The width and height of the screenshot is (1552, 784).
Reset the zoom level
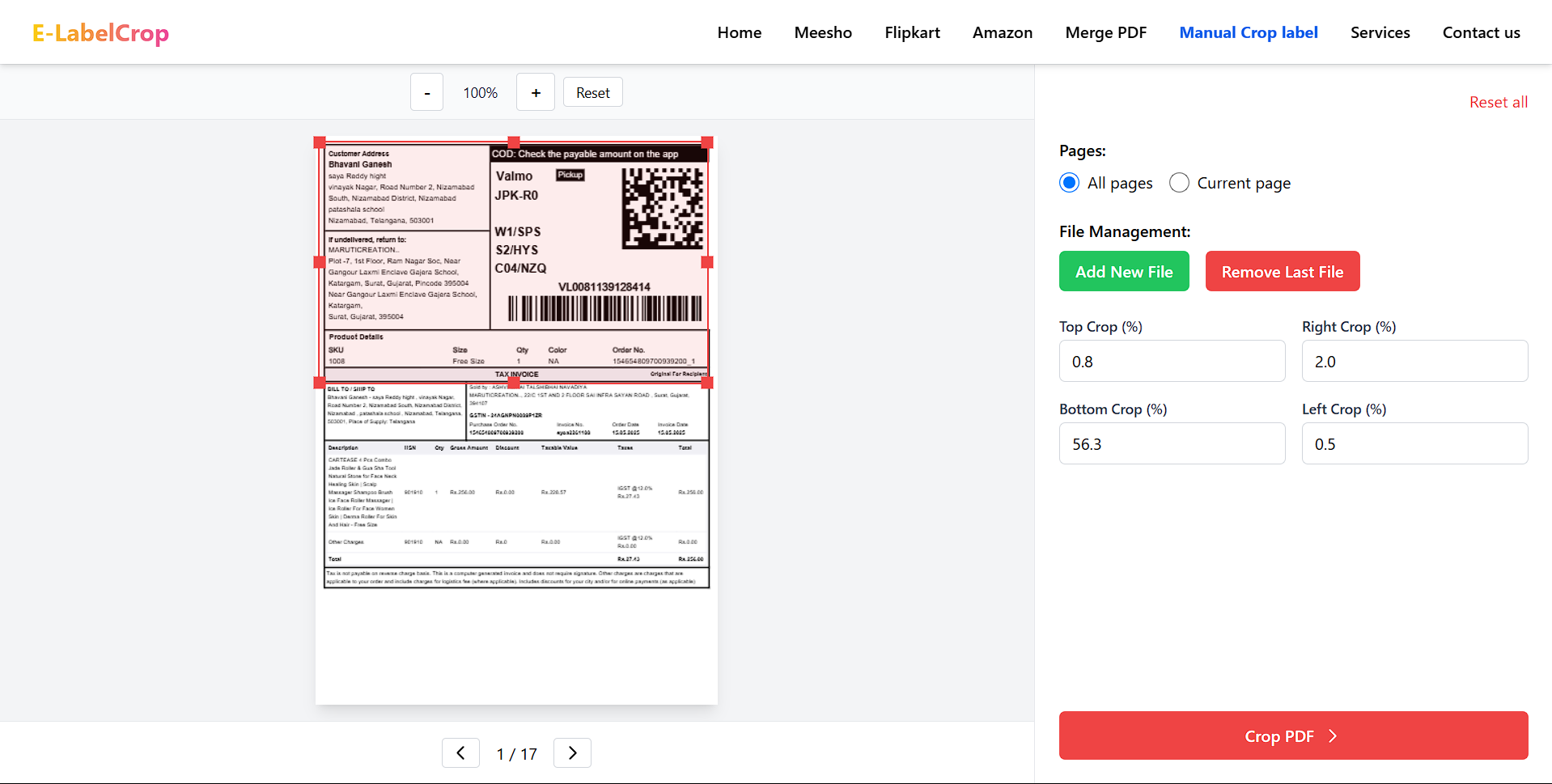(592, 91)
